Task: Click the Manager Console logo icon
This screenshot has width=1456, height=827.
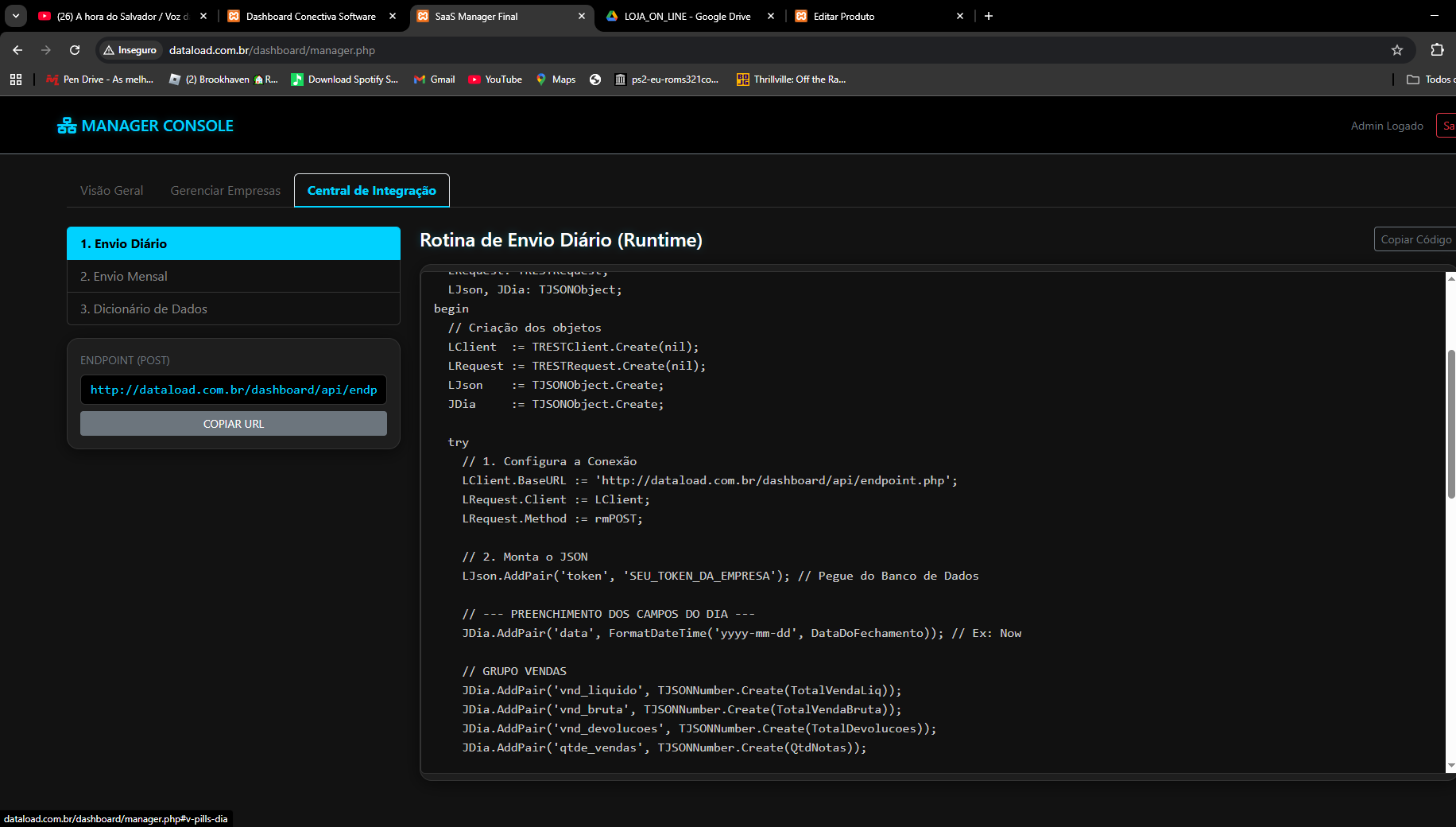Action: [67, 126]
